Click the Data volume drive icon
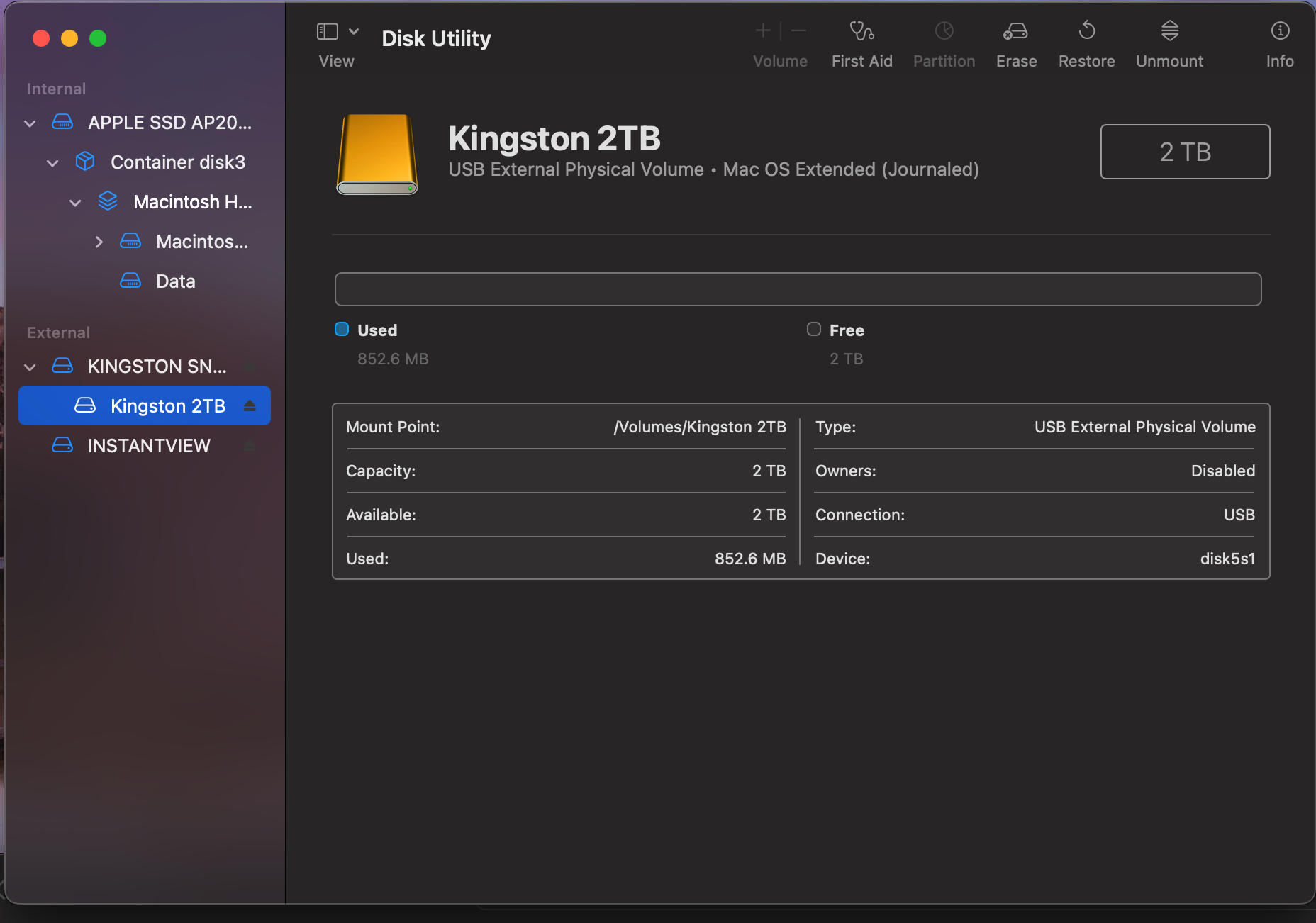This screenshot has height=923, width=1316. click(130, 281)
